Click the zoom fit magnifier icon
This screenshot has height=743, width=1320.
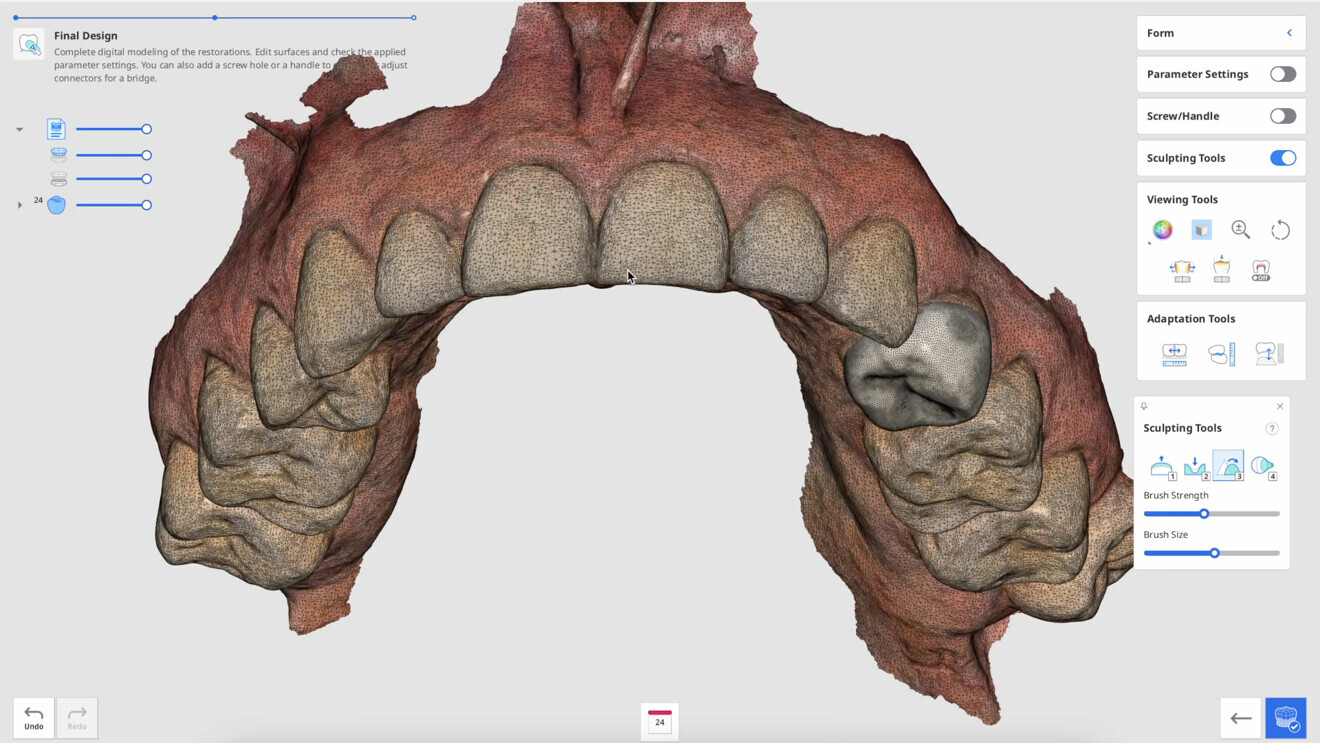[x=1241, y=230]
